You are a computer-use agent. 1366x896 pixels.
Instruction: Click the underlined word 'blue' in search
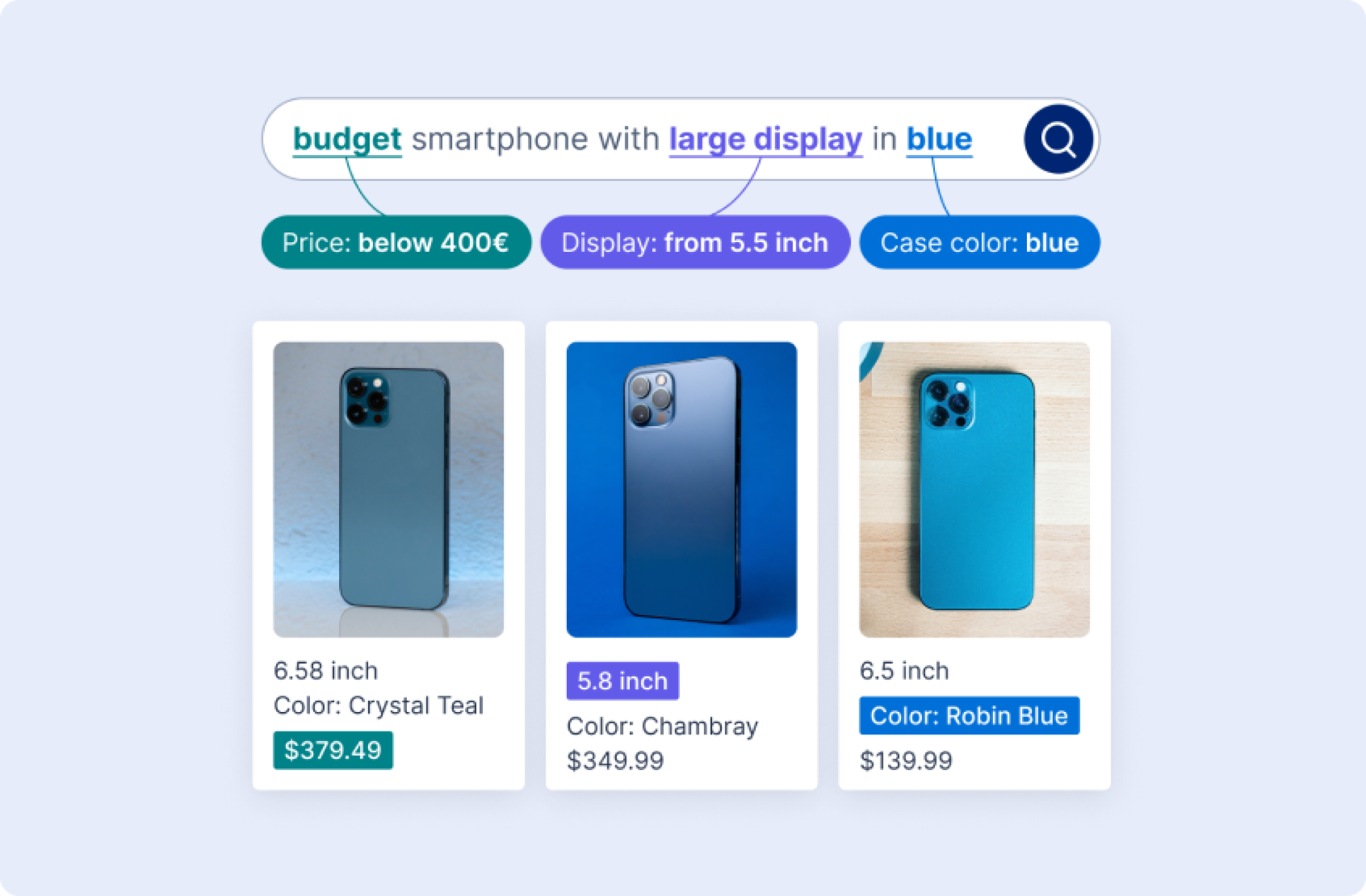click(939, 140)
